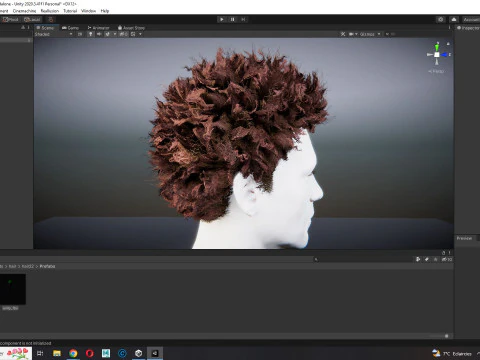The height and width of the screenshot is (360, 480).
Task: Toggle the scene grid icon
Action: (133, 34)
